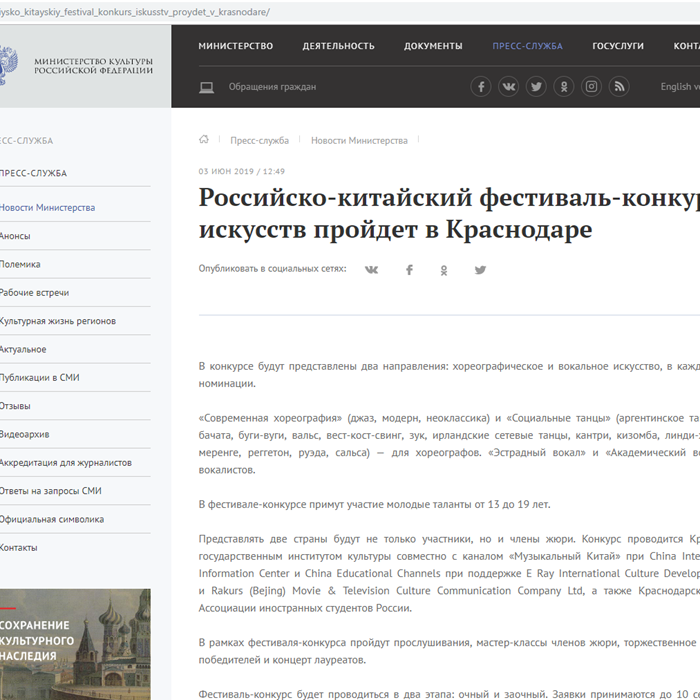This screenshot has width=700, height=700.
Task: Open the Instagram header icon
Action: pyautogui.click(x=592, y=87)
